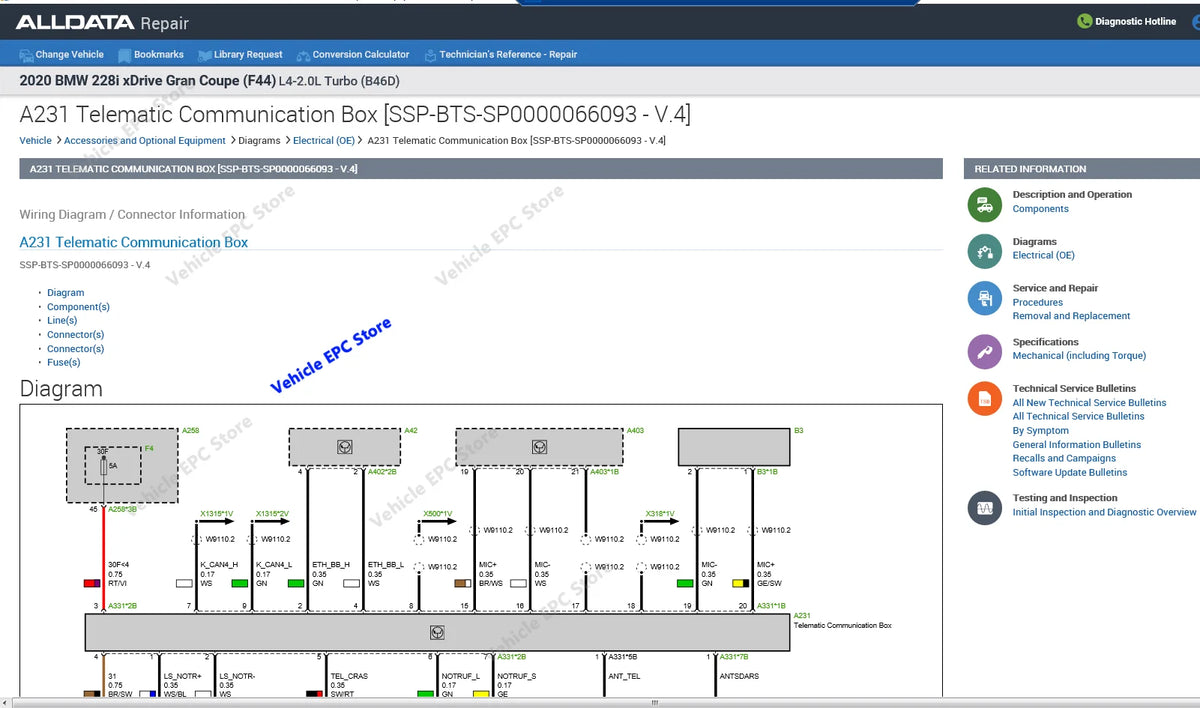Click the red RT/VI wire color swatch

point(91,583)
